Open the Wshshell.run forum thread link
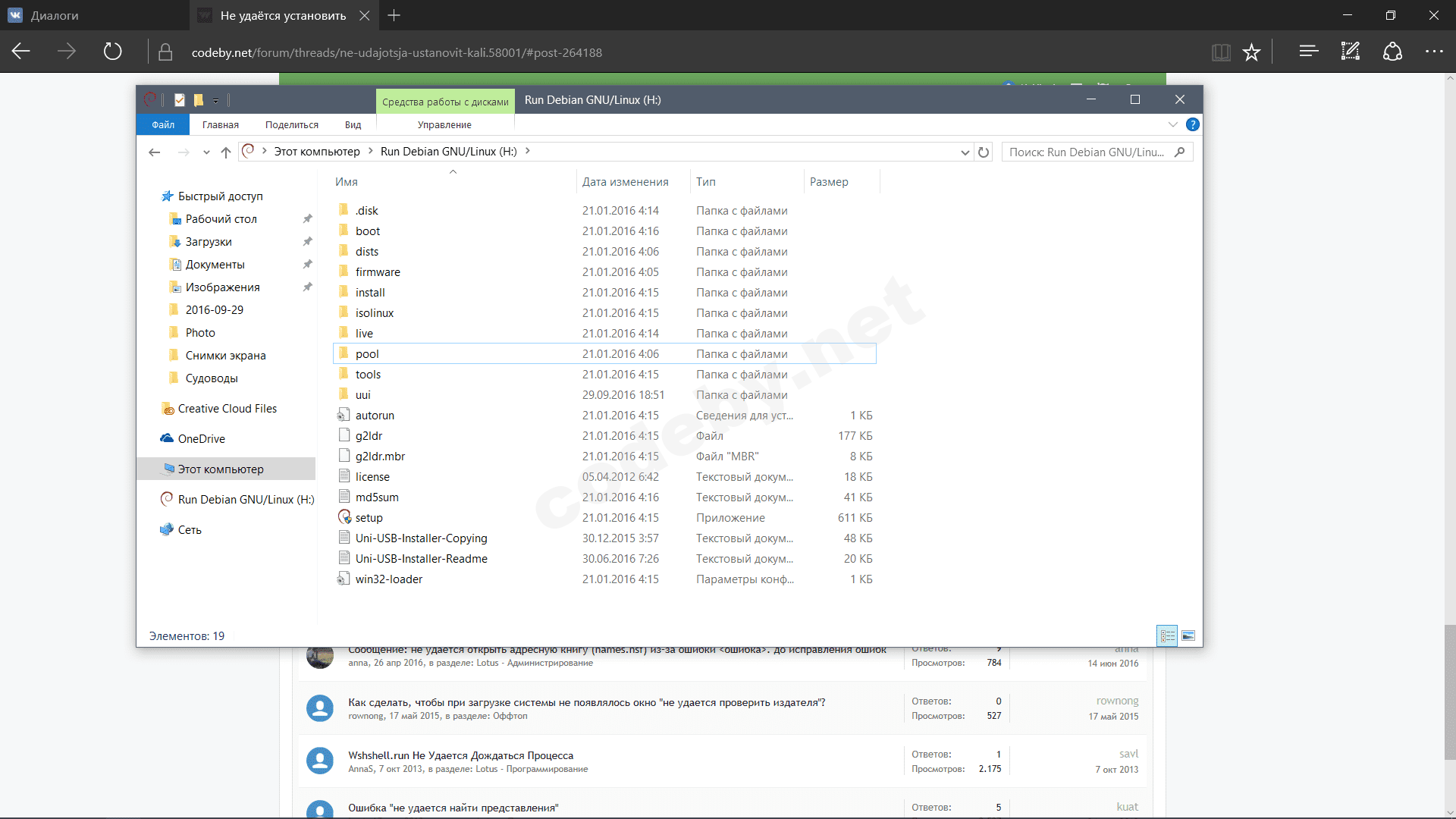Viewport: 1456px width, 819px height. 460,755
